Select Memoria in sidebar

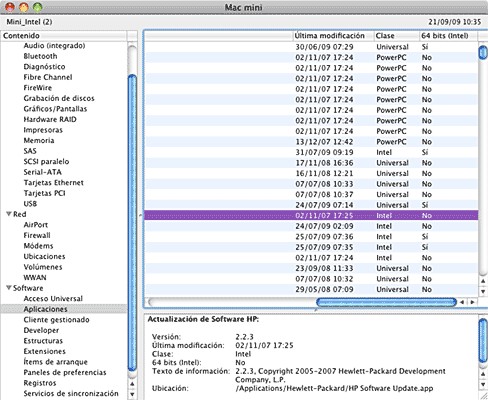coord(39,141)
